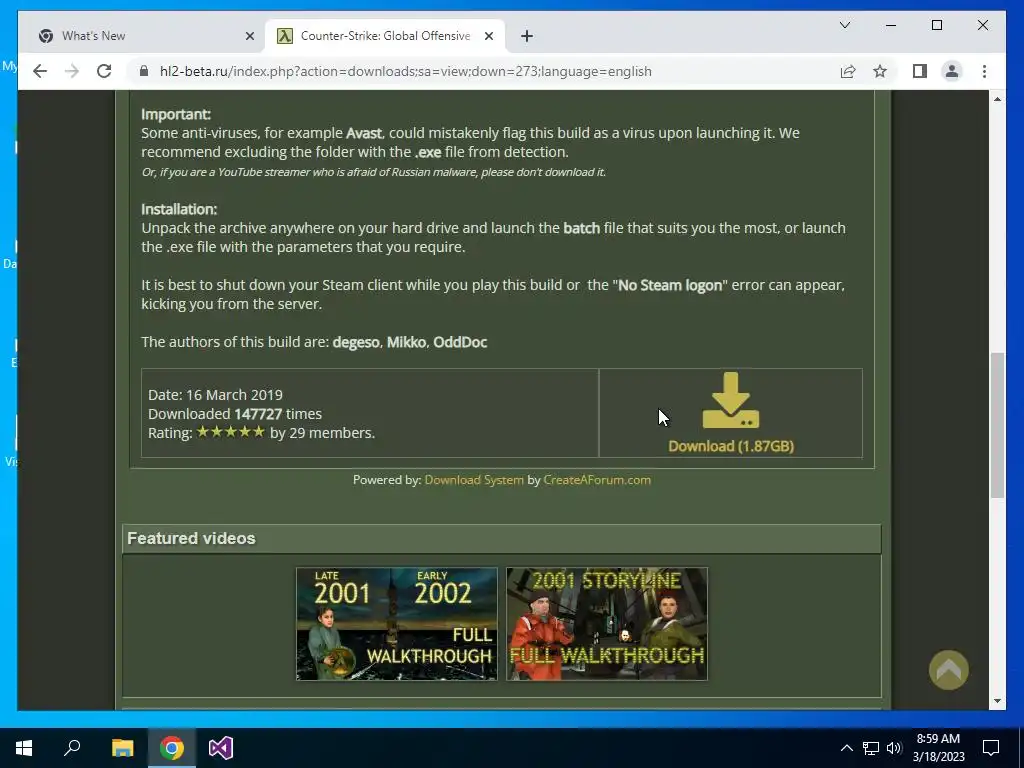Click the download count 147727

click(258, 414)
